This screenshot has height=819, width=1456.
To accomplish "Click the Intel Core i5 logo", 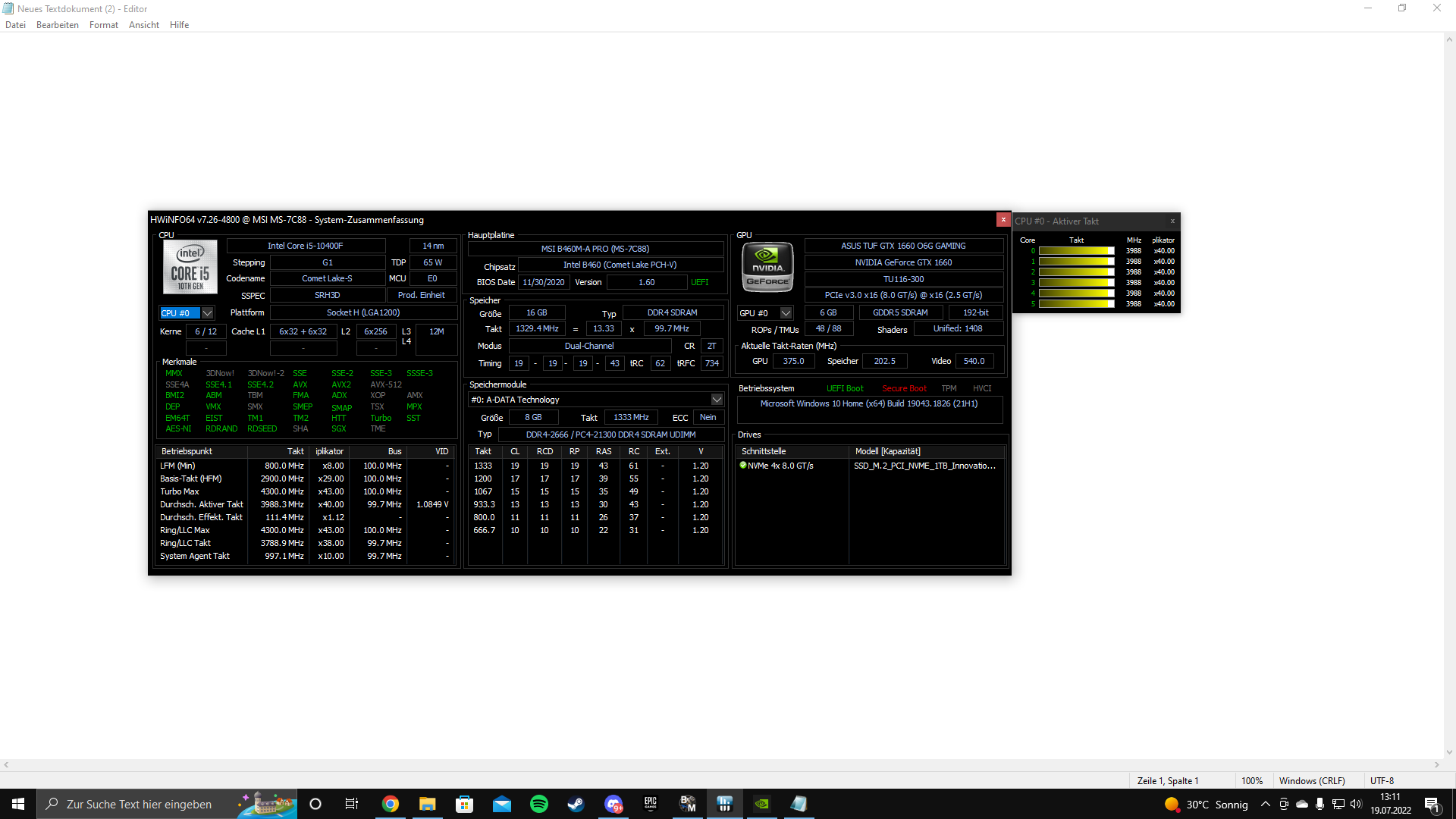I will [190, 267].
